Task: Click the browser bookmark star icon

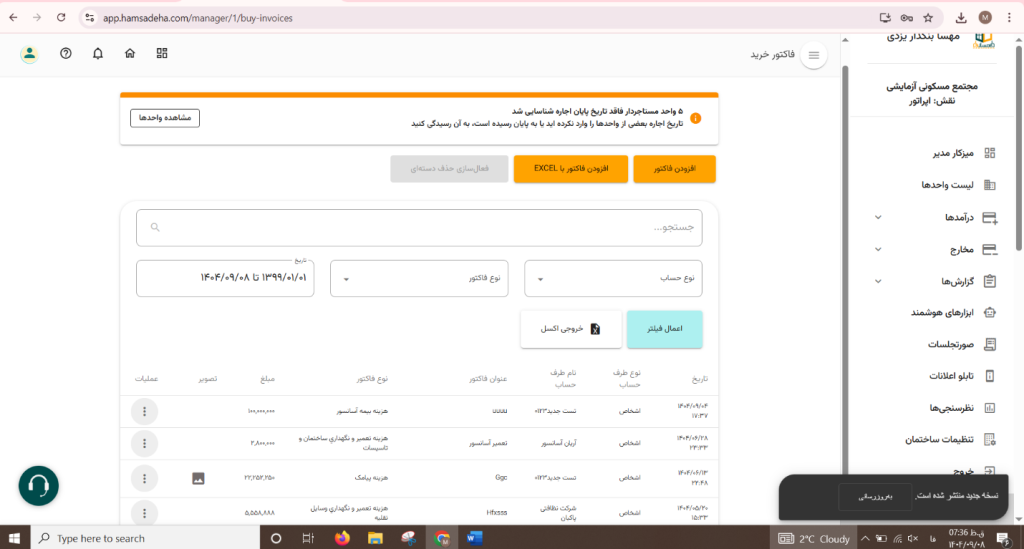Action: (x=928, y=18)
